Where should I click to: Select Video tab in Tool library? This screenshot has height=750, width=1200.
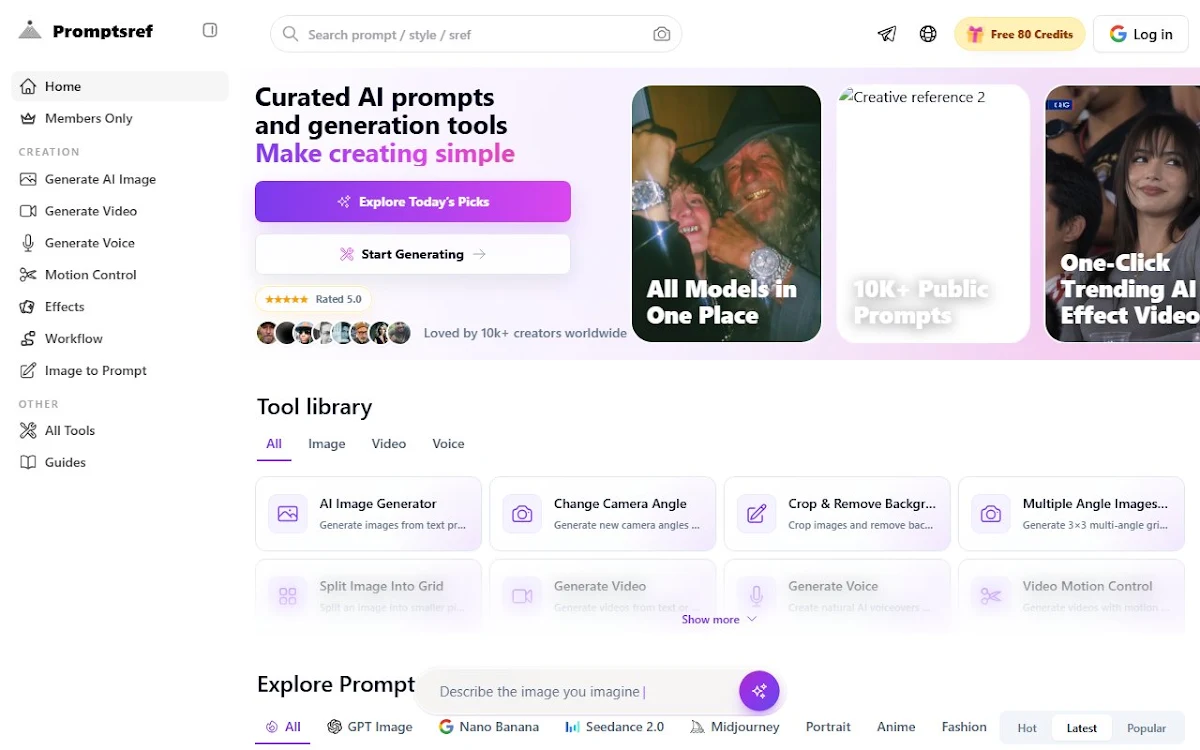(389, 444)
